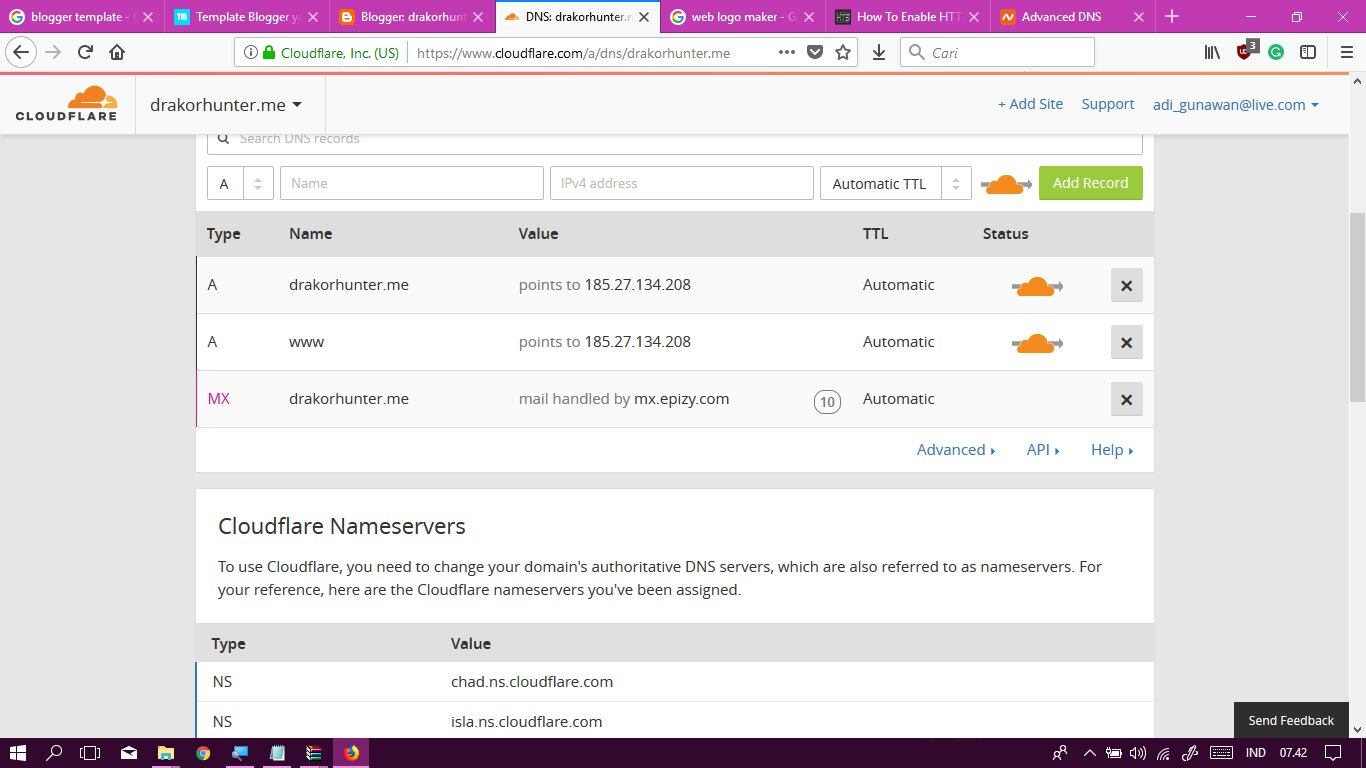This screenshot has height=768, width=1366.
Task: Show hidden system tray icons
Action: pos(1089,753)
